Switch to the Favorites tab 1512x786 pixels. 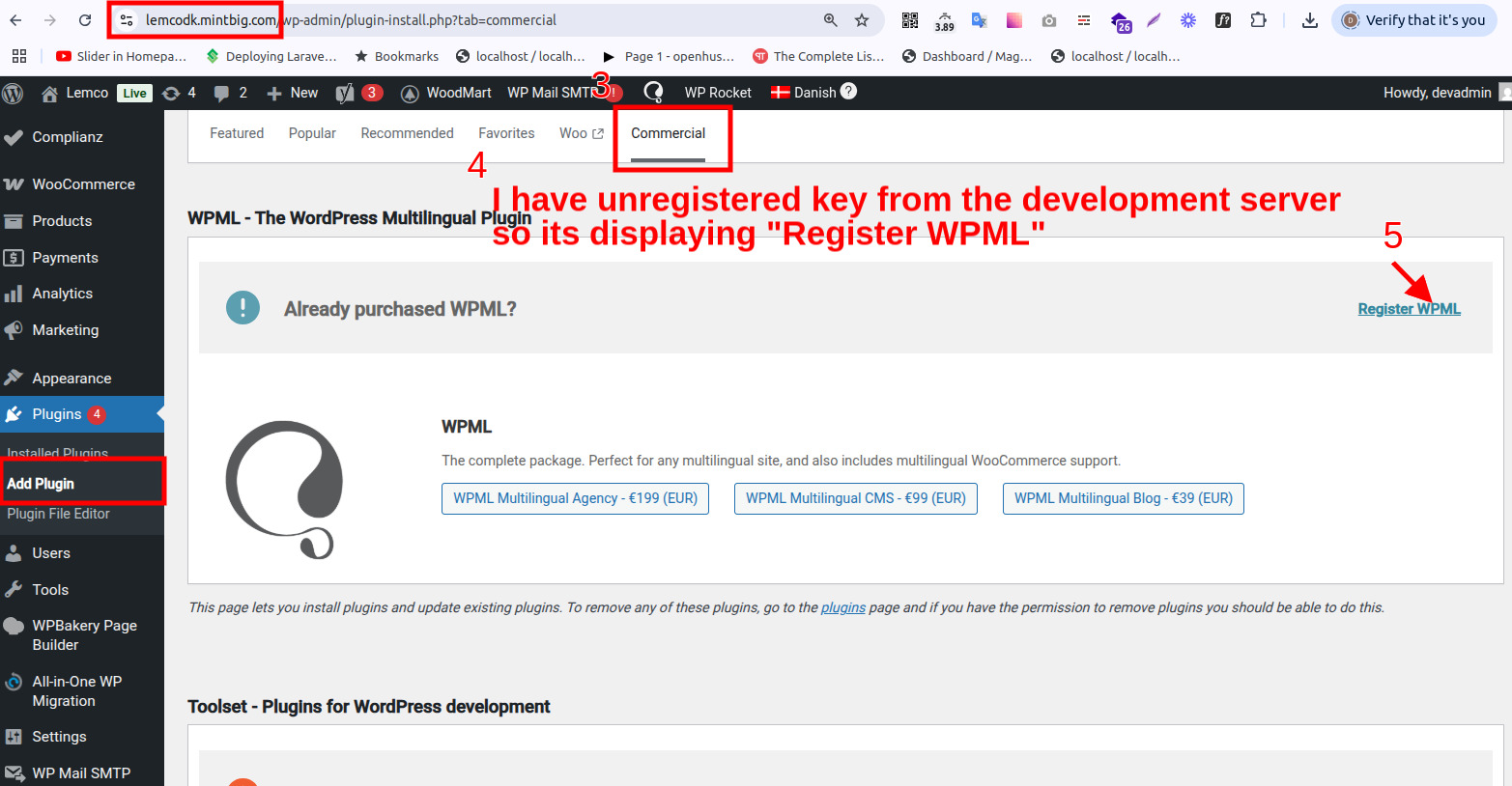(506, 133)
